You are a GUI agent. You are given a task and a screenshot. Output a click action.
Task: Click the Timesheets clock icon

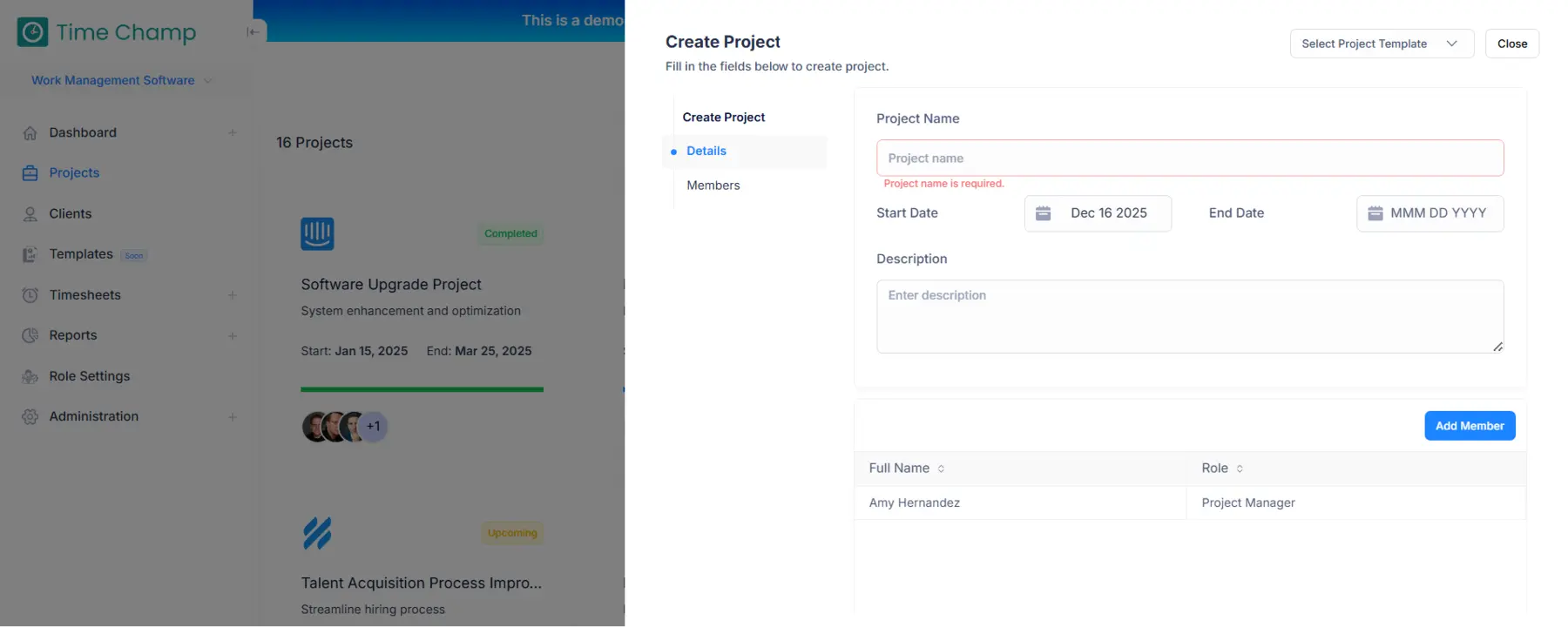[x=30, y=295]
